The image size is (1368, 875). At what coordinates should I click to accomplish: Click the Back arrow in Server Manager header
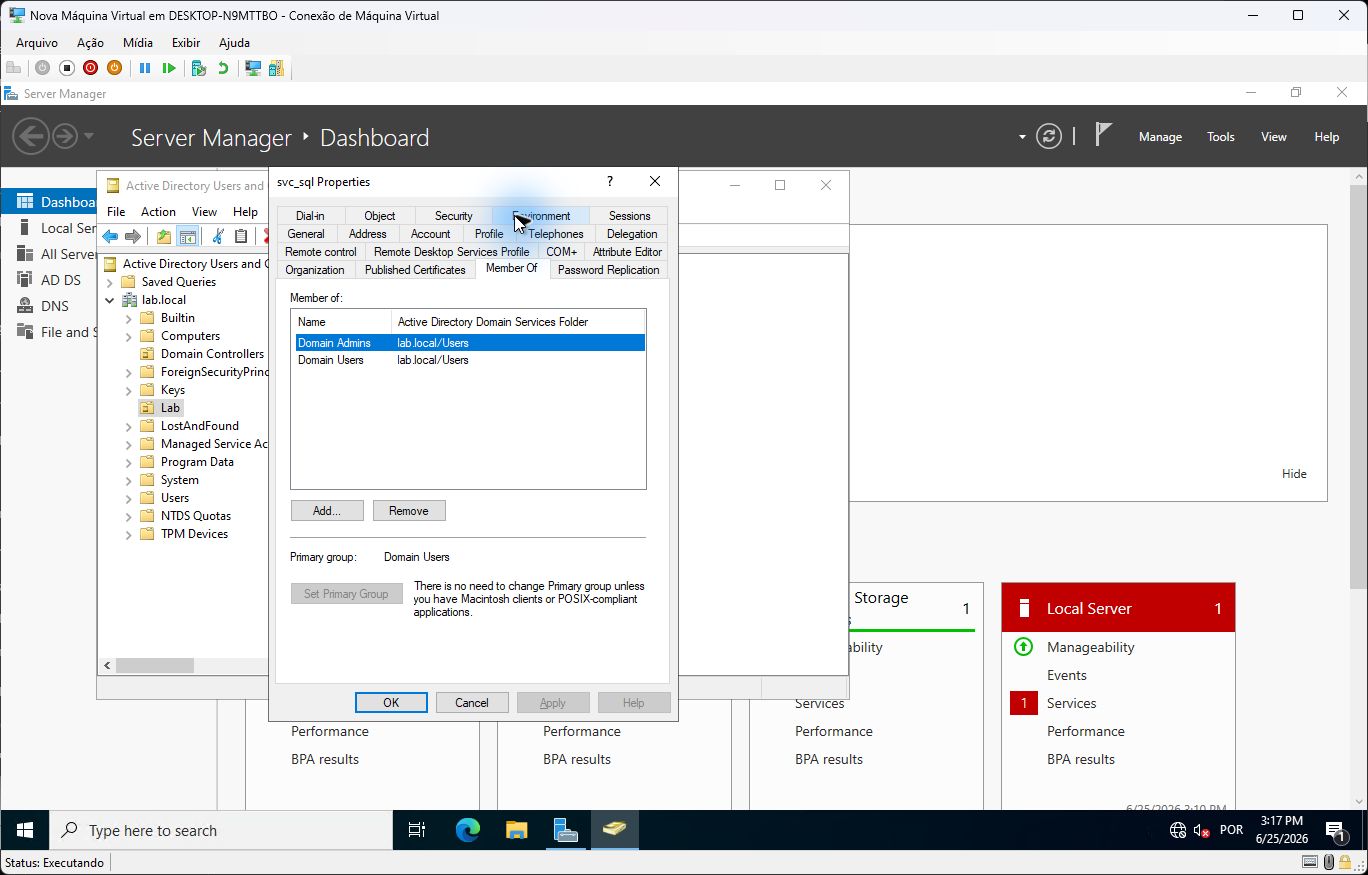pyautogui.click(x=31, y=136)
